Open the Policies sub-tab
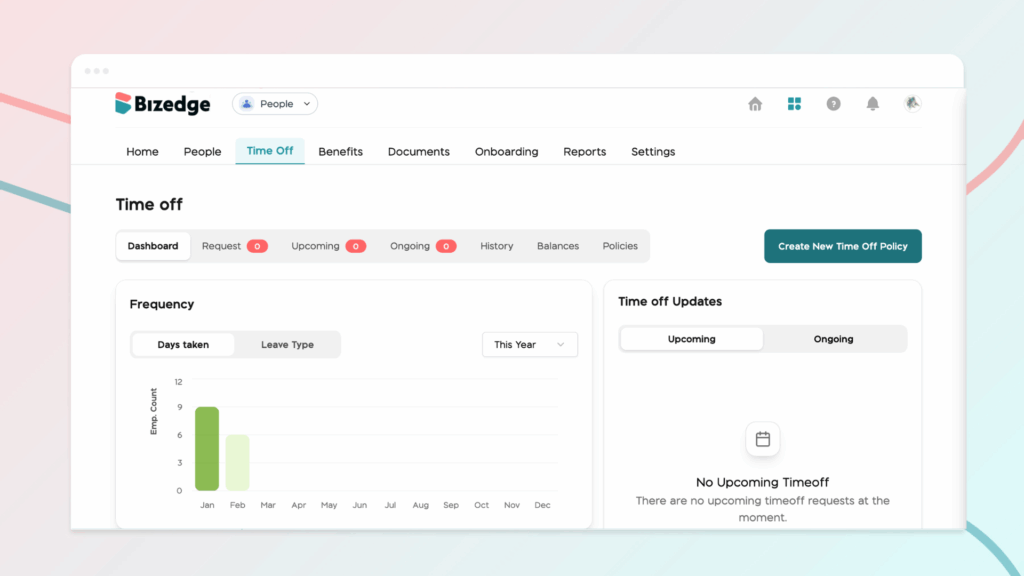 620,246
